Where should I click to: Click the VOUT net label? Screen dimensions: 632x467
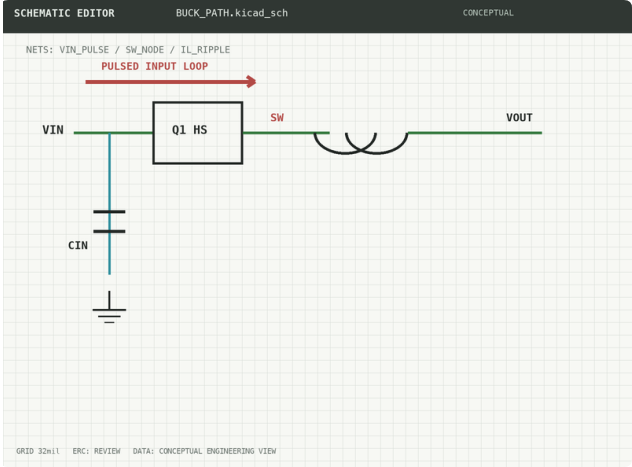pos(519,118)
